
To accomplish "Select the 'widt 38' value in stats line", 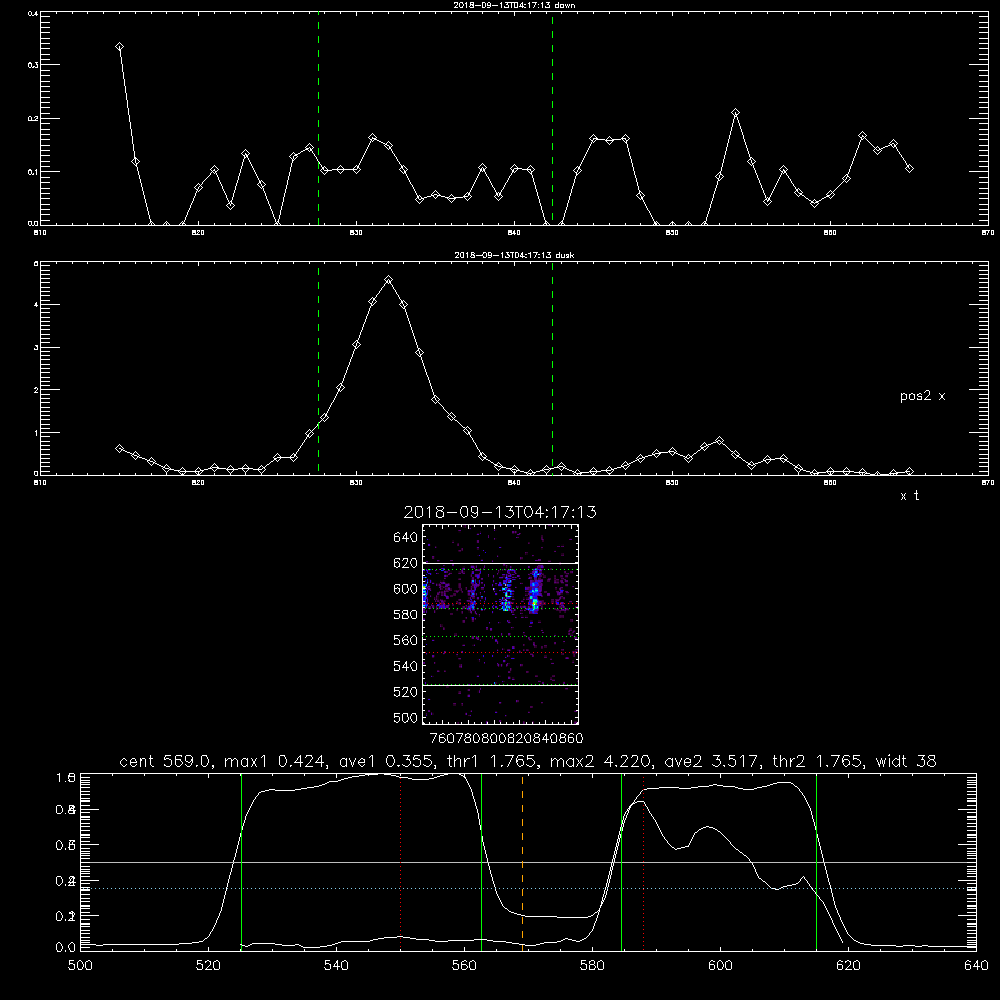I will [906, 761].
